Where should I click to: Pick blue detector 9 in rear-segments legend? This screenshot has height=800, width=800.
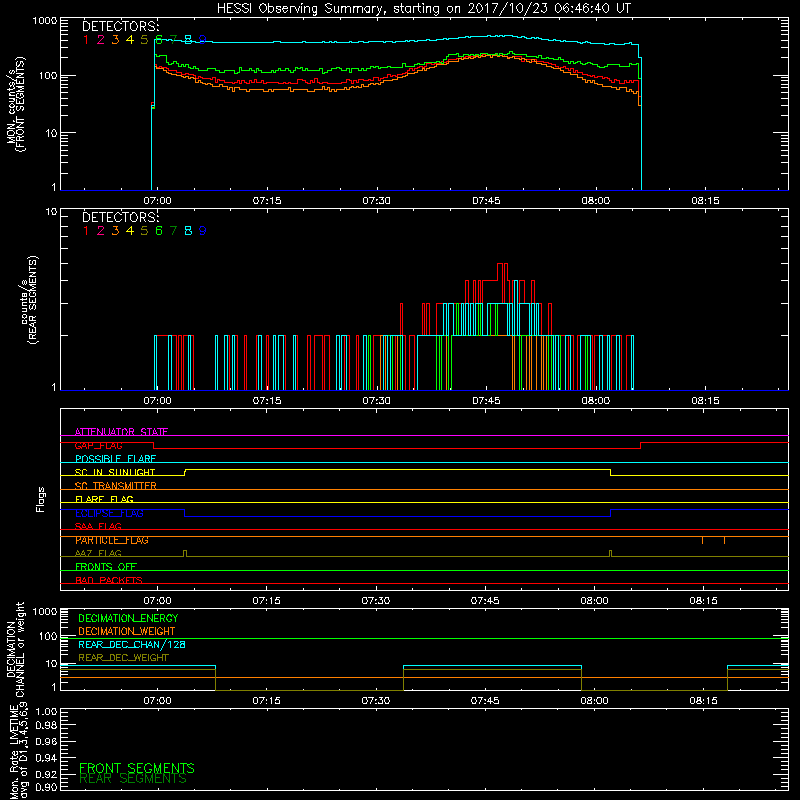(x=203, y=231)
